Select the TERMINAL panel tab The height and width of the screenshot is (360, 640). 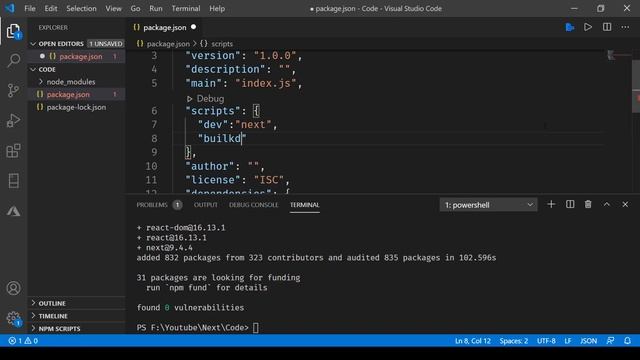point(304,205)
